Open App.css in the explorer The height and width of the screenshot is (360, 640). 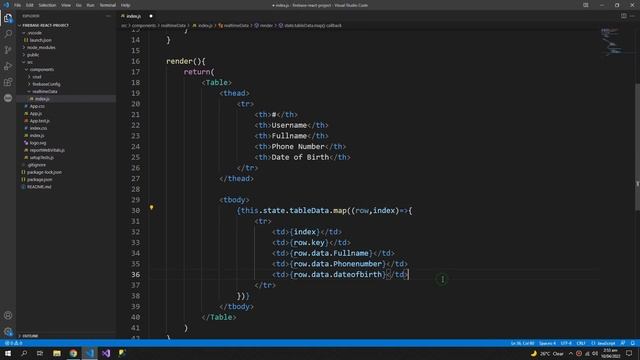[x=37, y=106]
